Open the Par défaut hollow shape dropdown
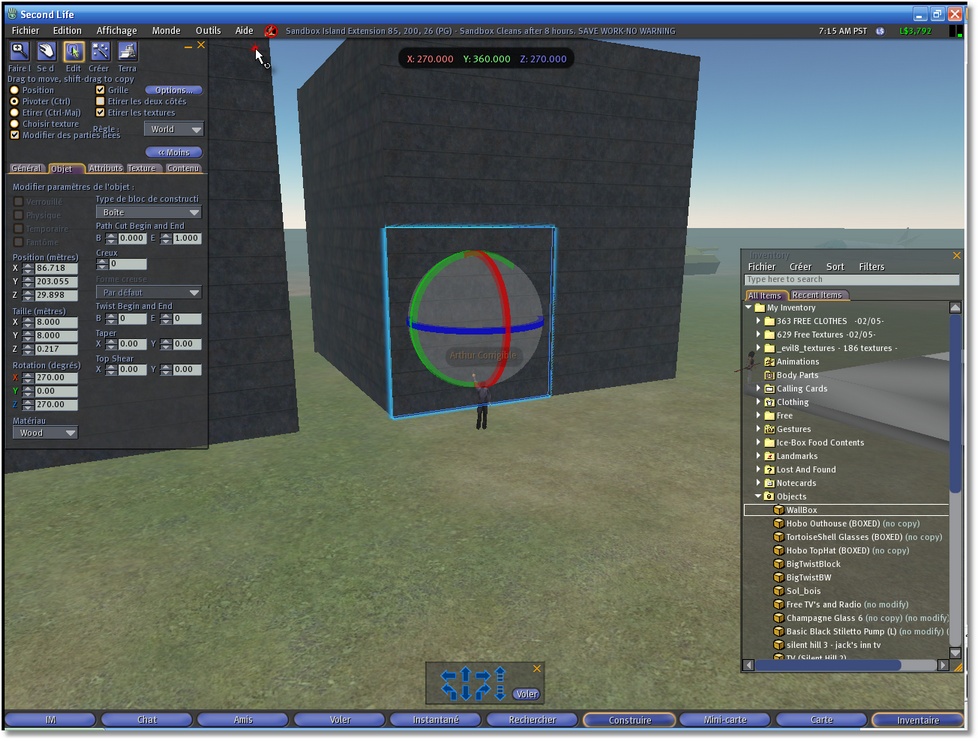 pos(148,292)
